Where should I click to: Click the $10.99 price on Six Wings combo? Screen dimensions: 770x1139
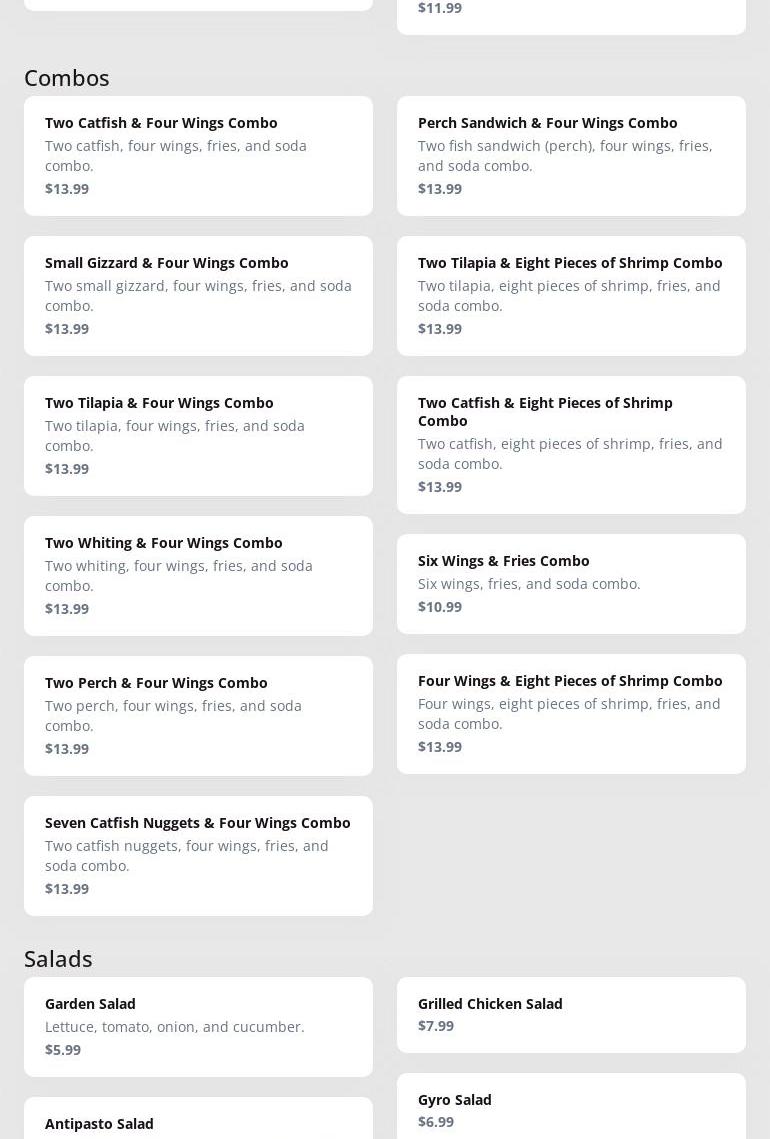pos(440,606)
